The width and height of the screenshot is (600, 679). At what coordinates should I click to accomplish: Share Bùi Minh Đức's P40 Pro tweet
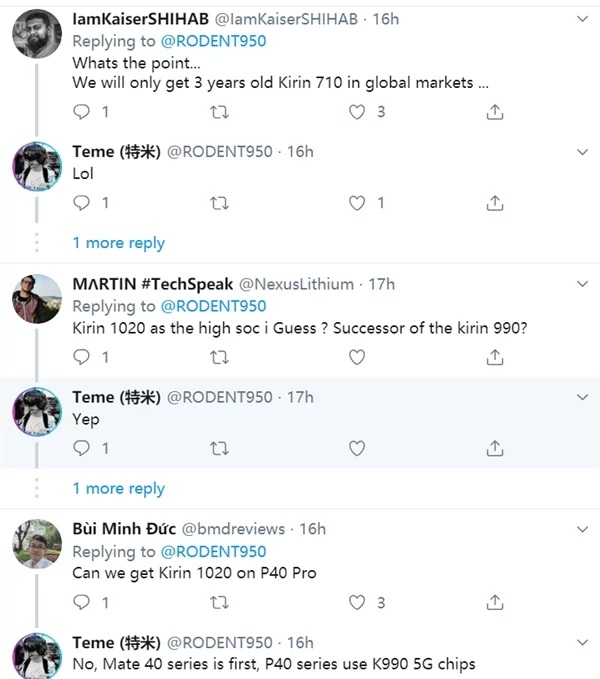495,602
